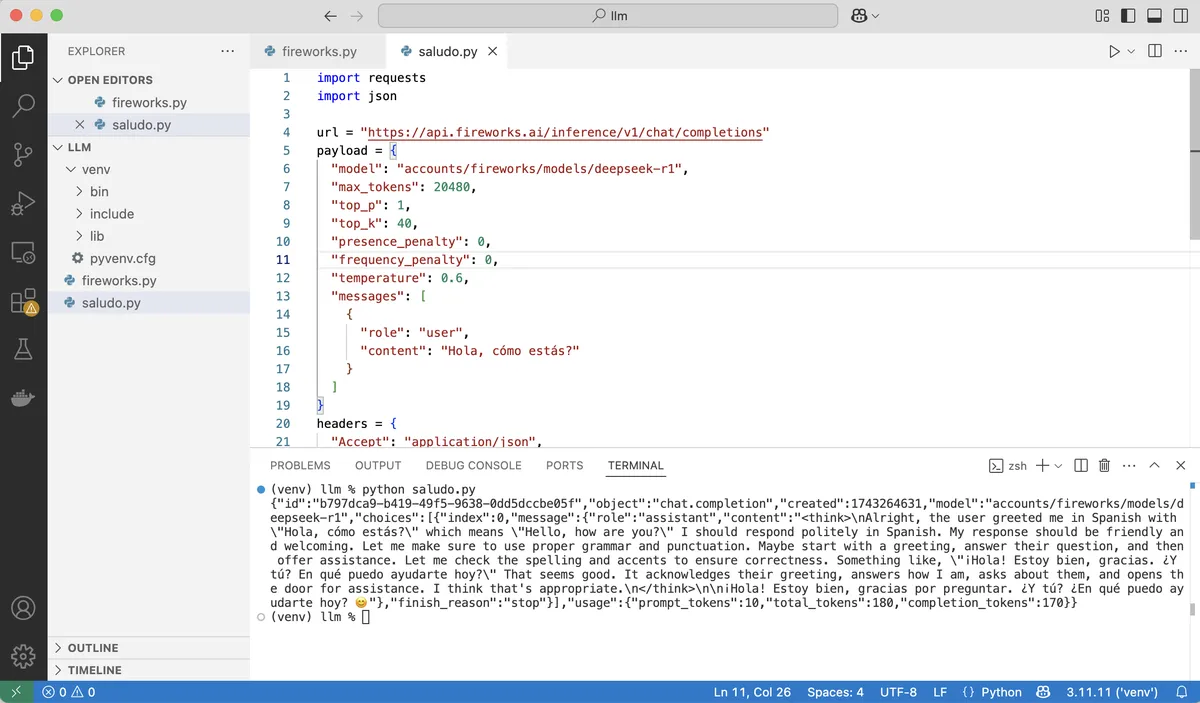The height and width of the screenshot is (703, 1200).
Task: Toggle the bottom panel layout button
Action: tap(1153, 16)
